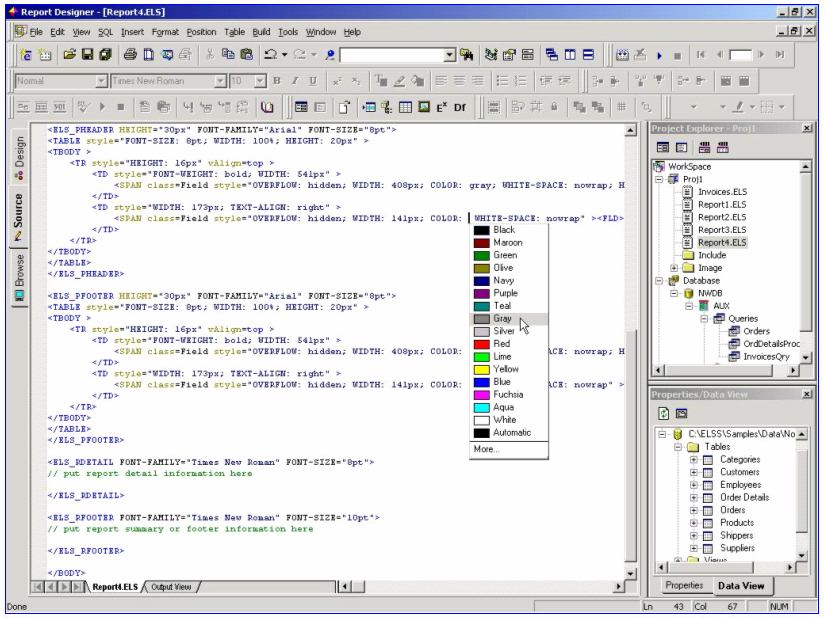
Task: Select the InvoicesQry query item
Action: [x=766, y=357]
